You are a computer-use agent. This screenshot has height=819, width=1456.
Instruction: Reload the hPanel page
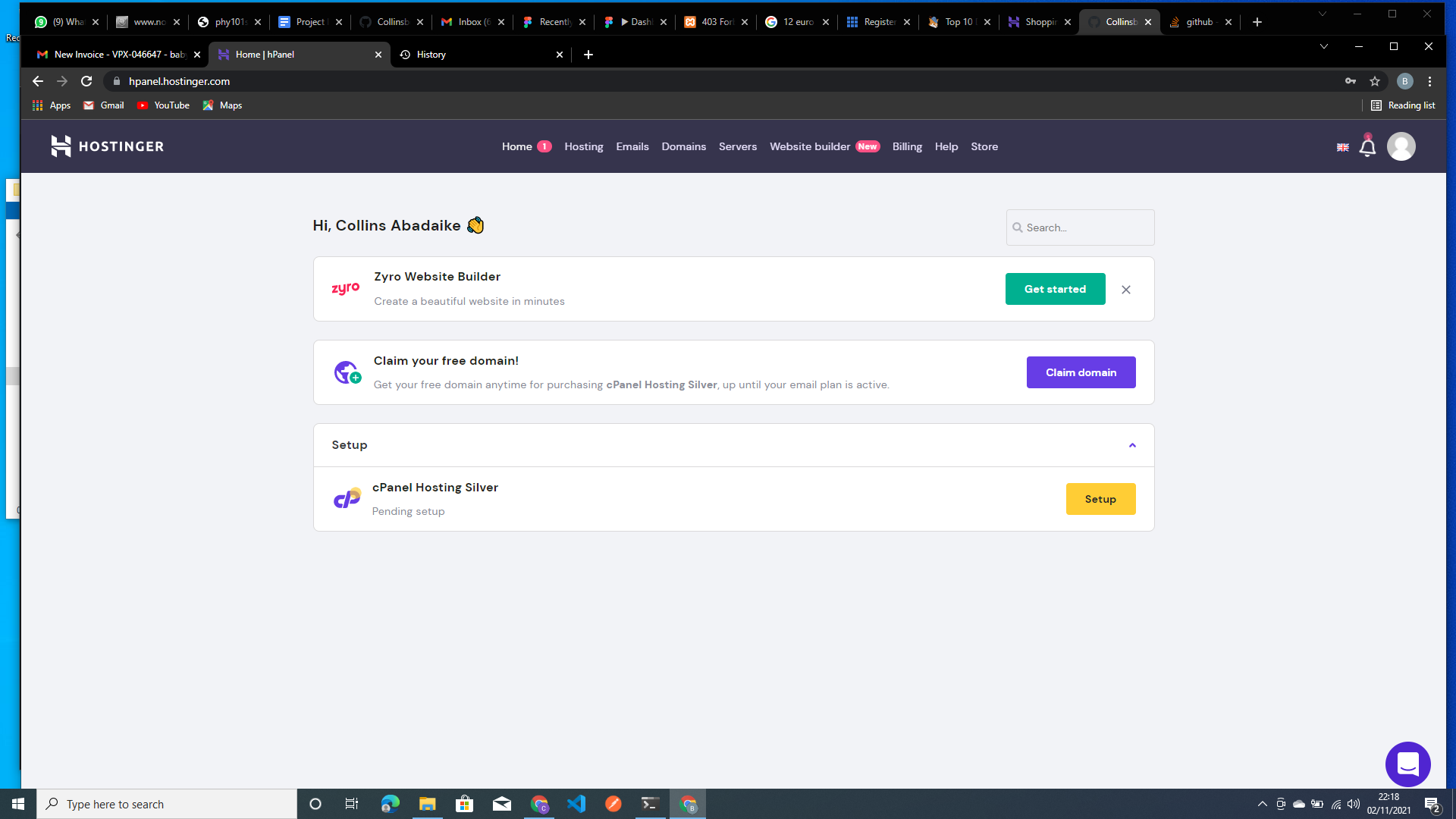86,81
